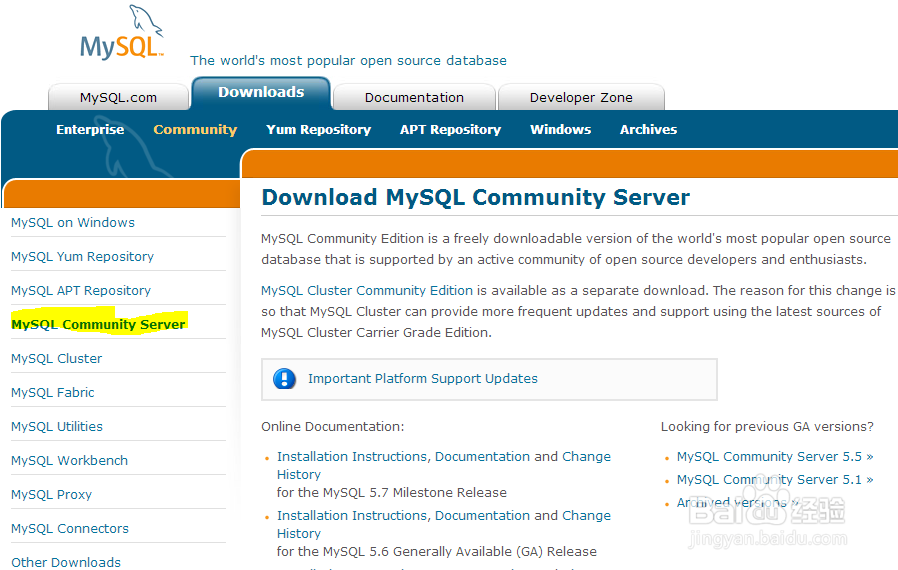Go to MySQL Community Server 5.5 link
Screen dimensions: 898x570
775,457
